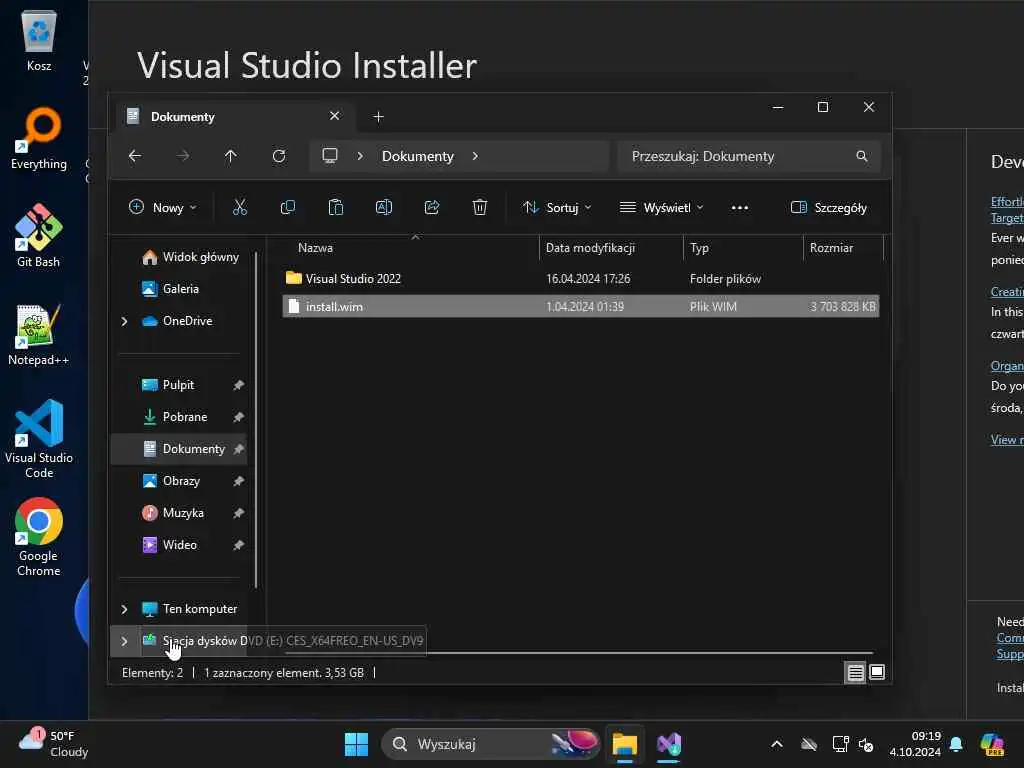Open Notepad++ desktop shortcut
Screen dimensions: 1024x768
[39, 334]
